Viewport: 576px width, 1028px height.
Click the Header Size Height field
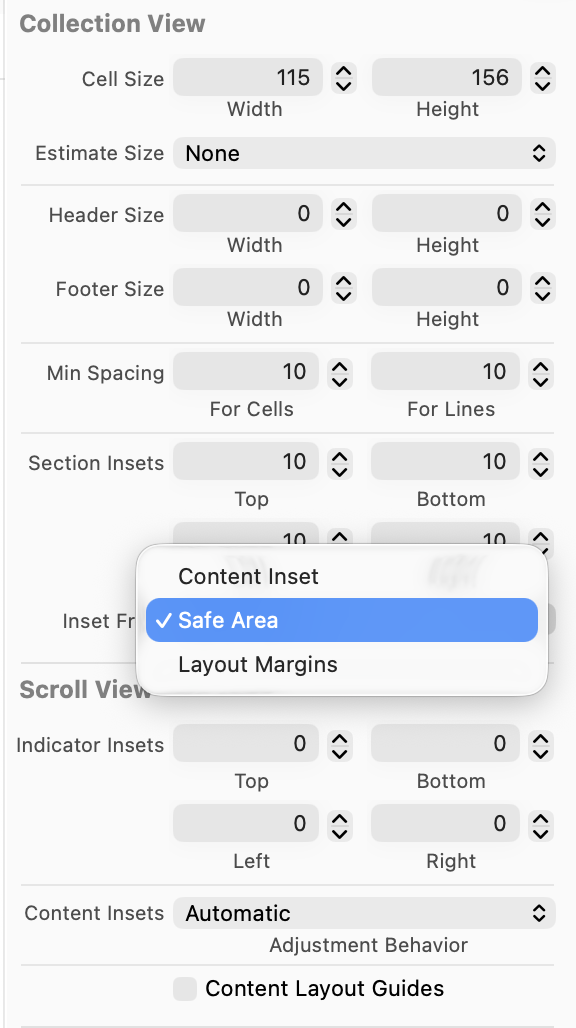click(447, 214)
